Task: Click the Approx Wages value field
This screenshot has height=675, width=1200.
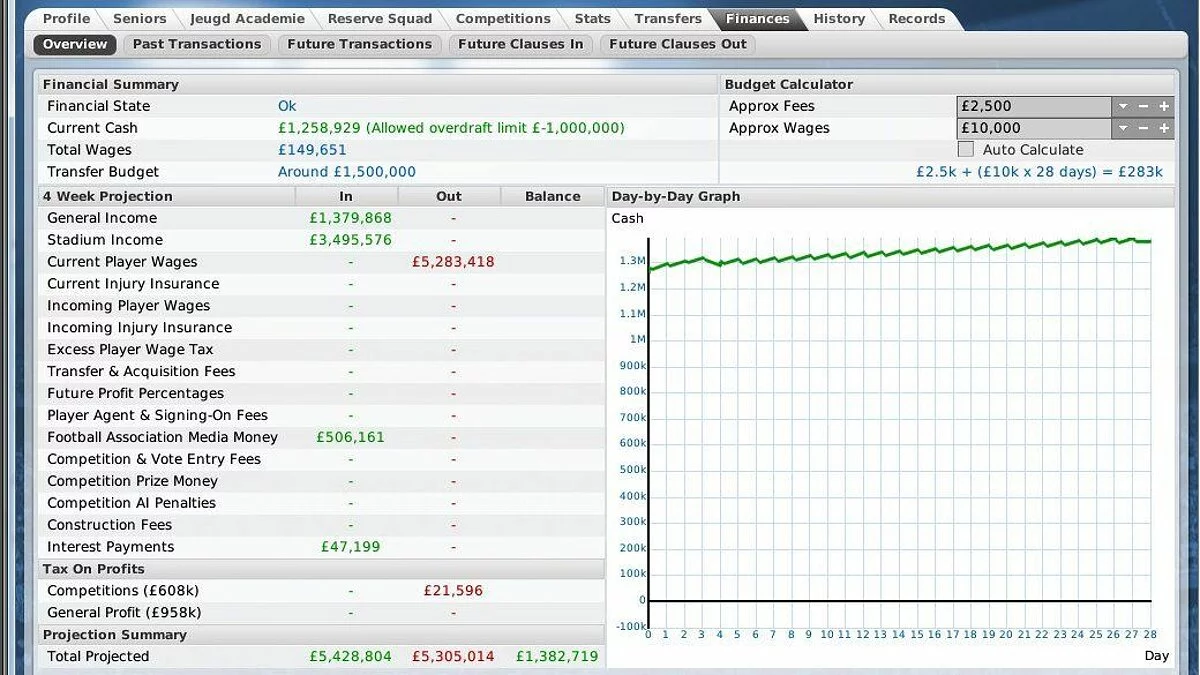Action: point(1033,128)
